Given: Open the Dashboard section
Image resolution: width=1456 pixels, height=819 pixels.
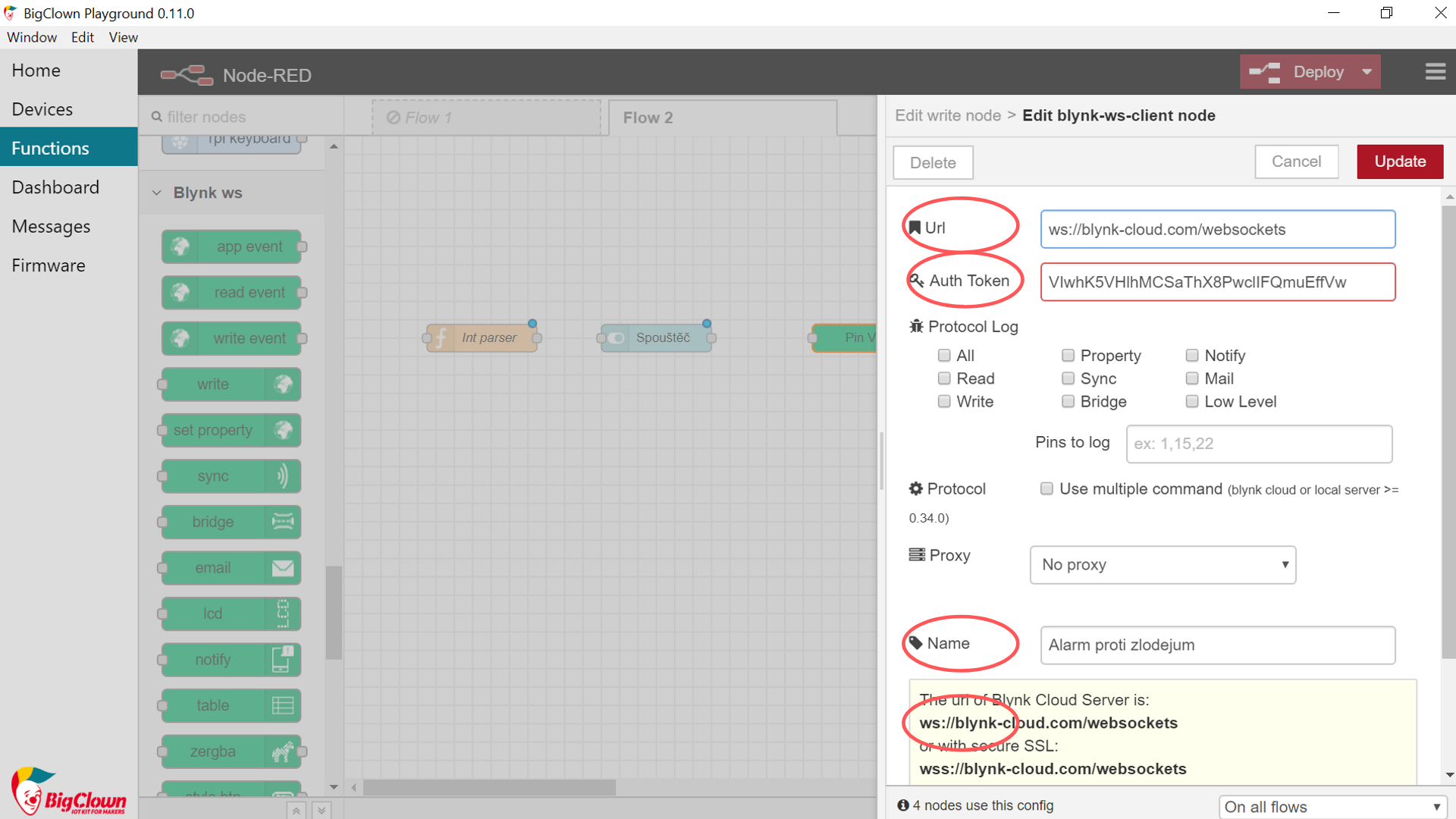Looking at the screenshot, I should 68,187.
